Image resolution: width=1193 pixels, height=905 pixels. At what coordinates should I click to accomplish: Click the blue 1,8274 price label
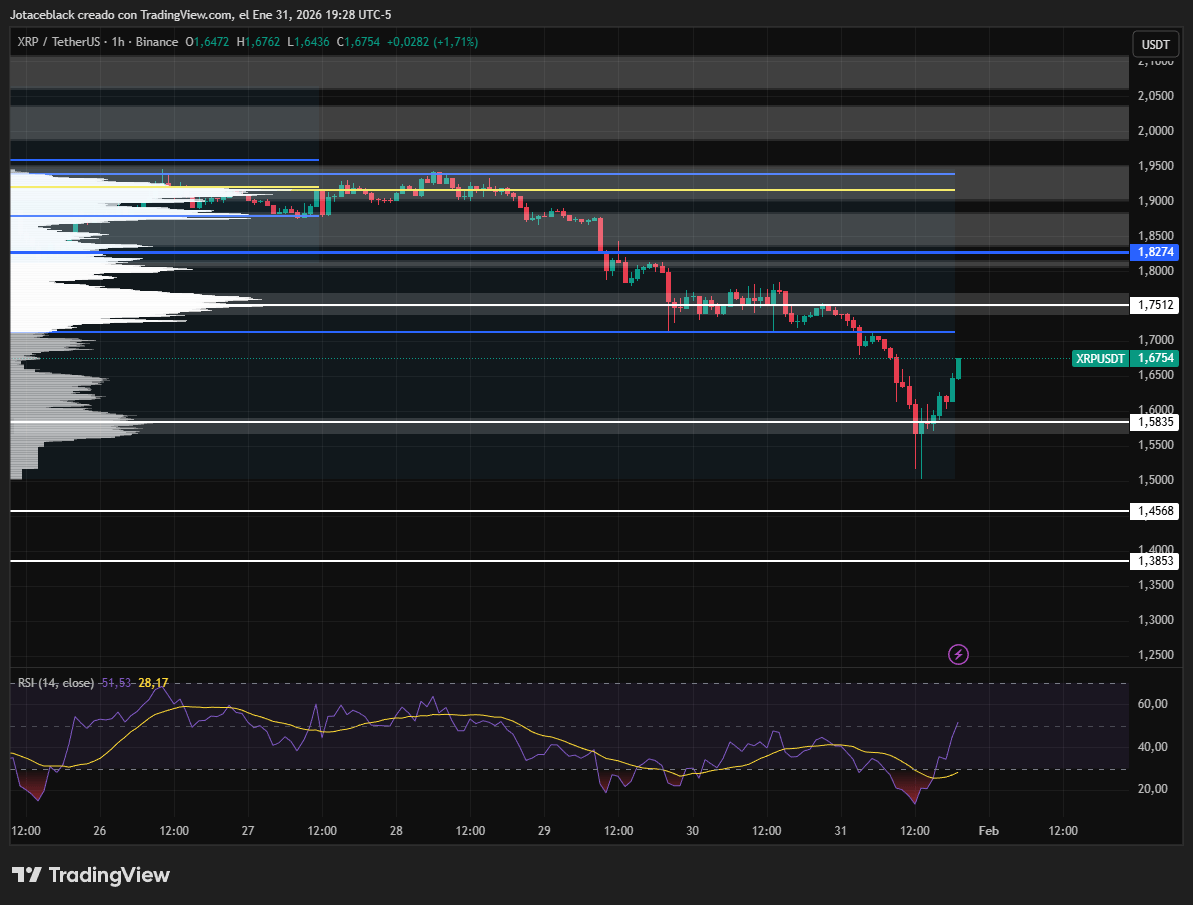click(x=1155, y=252)
